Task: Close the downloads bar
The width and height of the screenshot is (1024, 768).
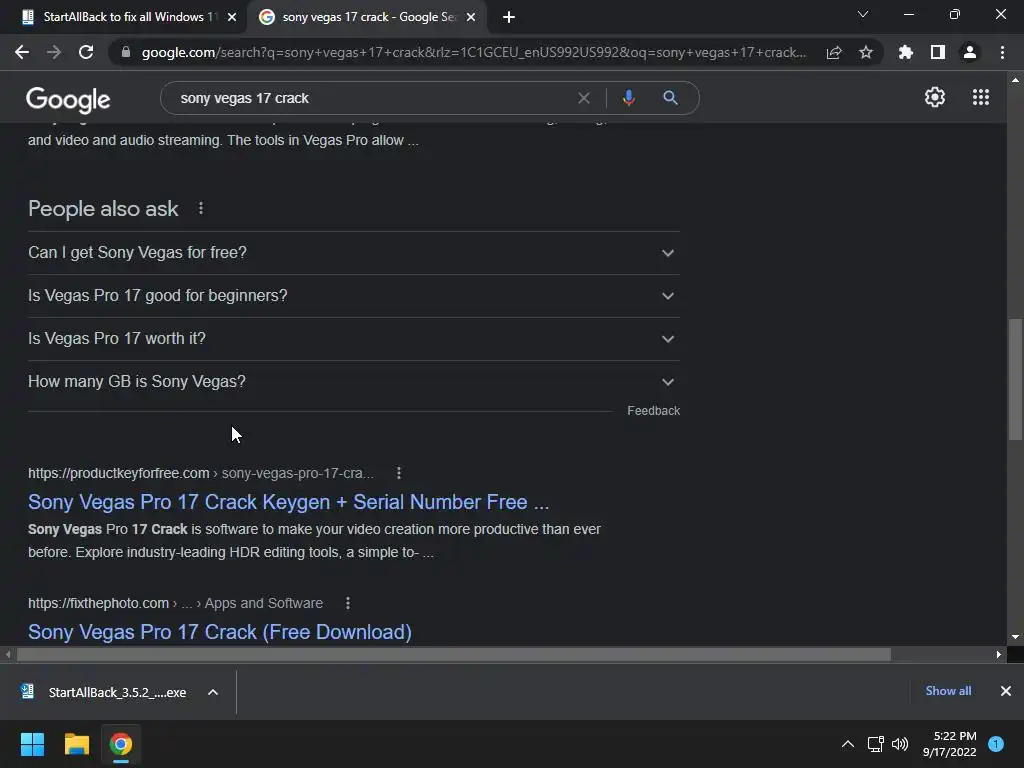Action: tap(1006, 691)
